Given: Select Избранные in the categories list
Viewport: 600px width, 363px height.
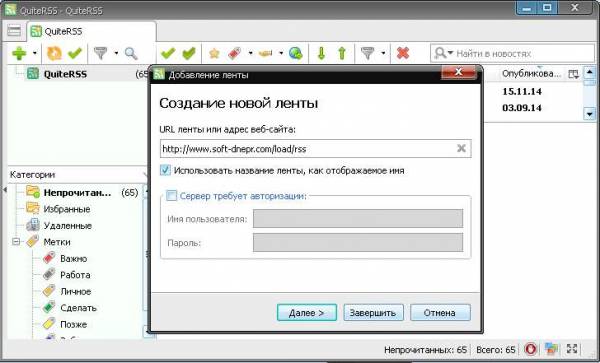Looking at the screenshot, I should pos(67,209).
